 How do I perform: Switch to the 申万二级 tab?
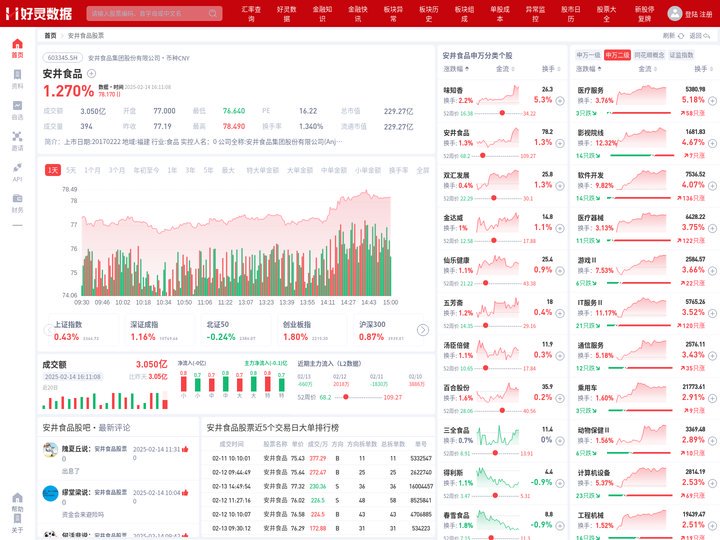617,55
